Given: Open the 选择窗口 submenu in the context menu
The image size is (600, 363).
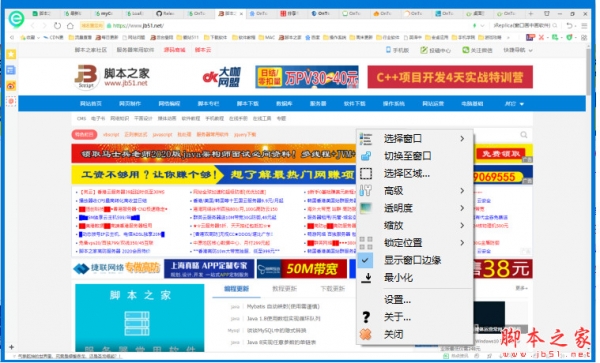Looking at the screenshot, I should pos(414,138).
